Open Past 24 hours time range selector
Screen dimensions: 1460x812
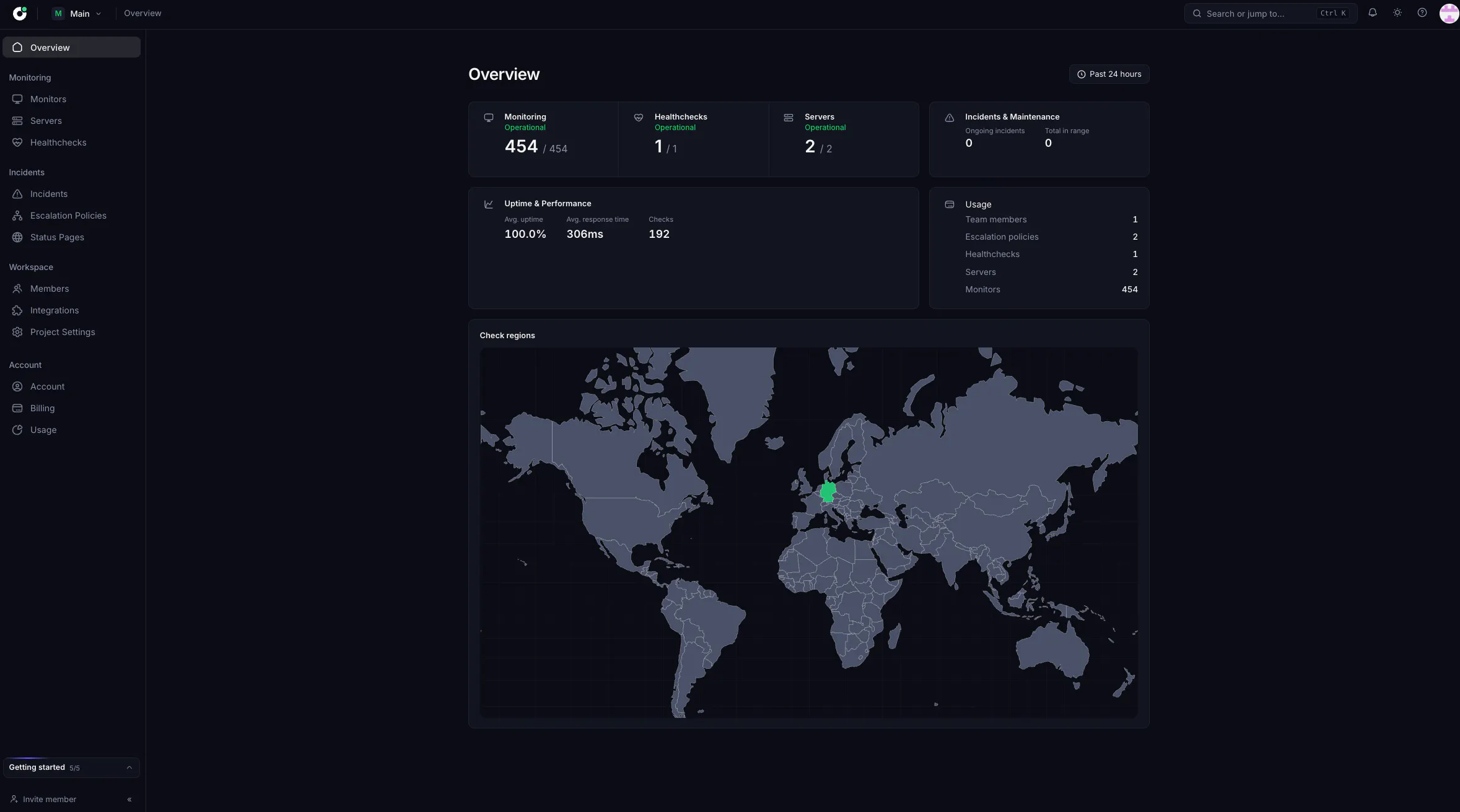(x=1109, y=74)
